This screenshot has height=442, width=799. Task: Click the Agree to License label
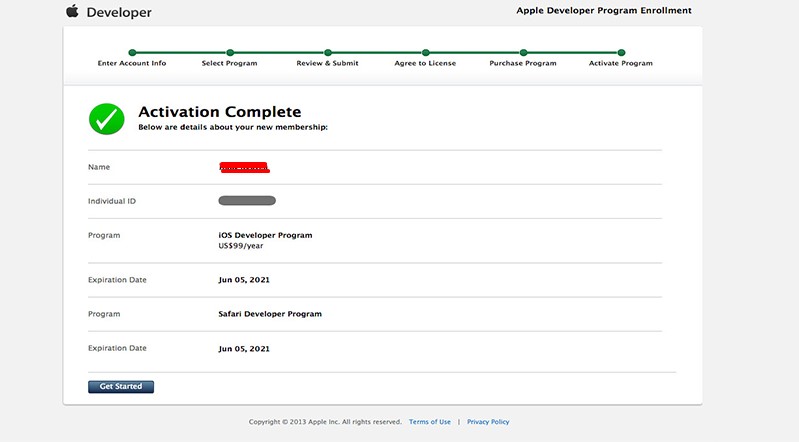pyautogui.click(x=425, y=63)
